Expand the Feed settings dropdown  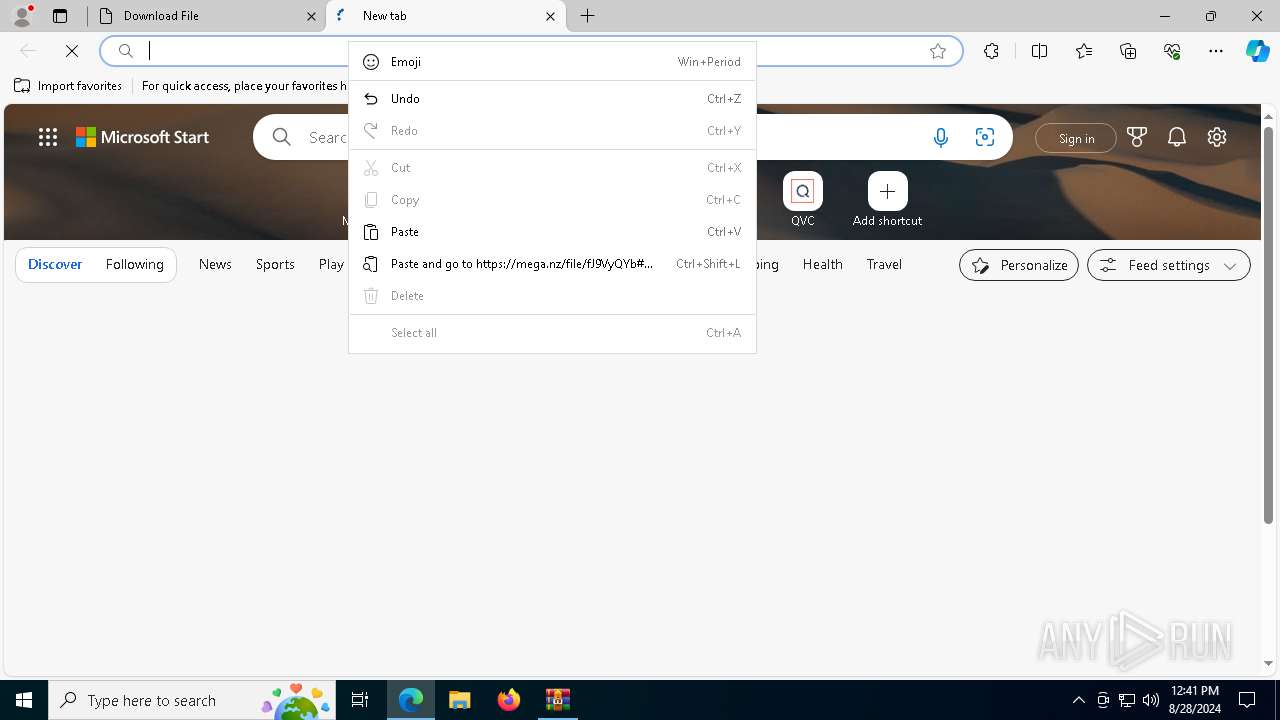(1168, 265)
